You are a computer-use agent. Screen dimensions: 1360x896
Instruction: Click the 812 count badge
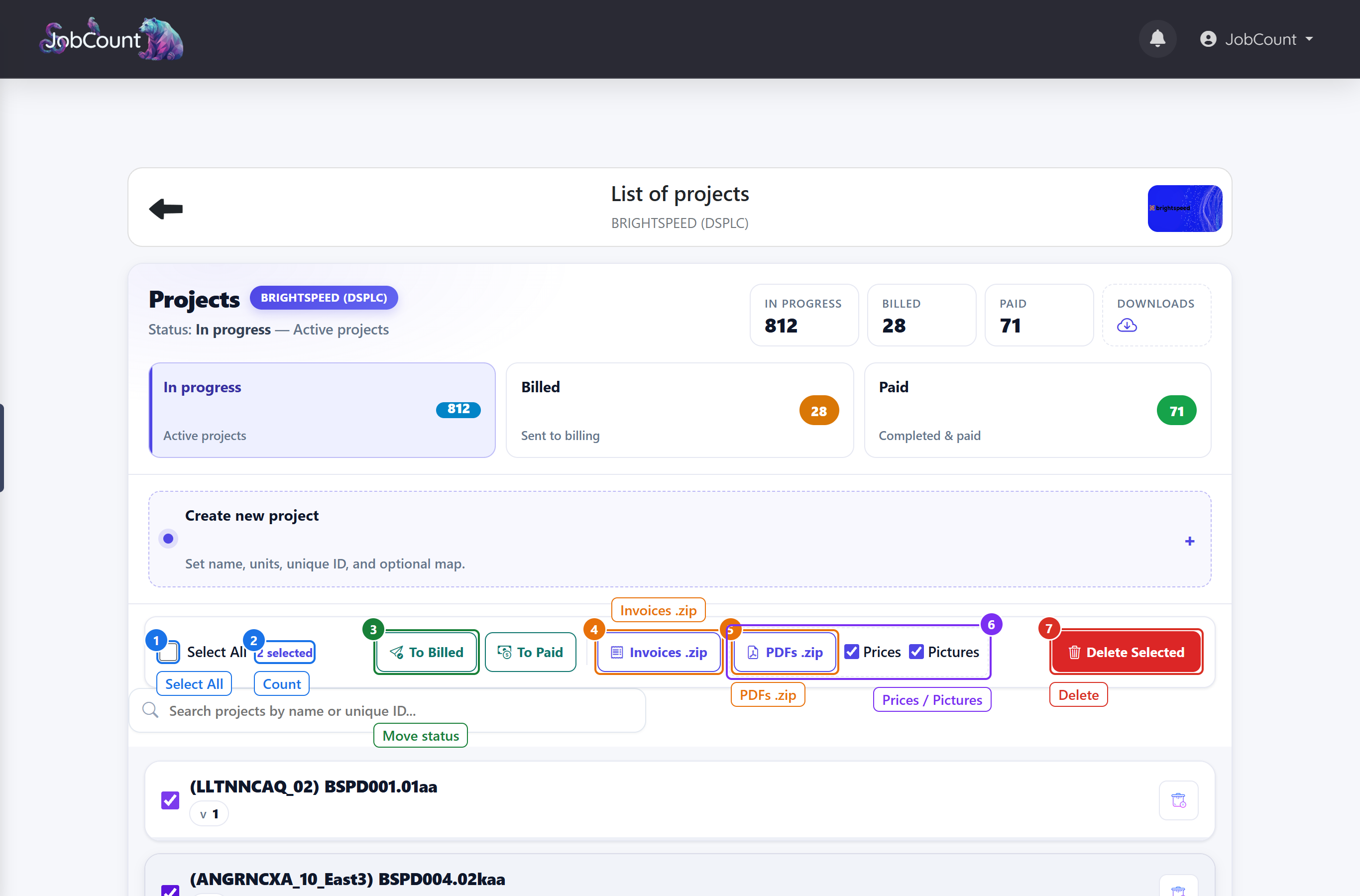click(x=458, y=409)
